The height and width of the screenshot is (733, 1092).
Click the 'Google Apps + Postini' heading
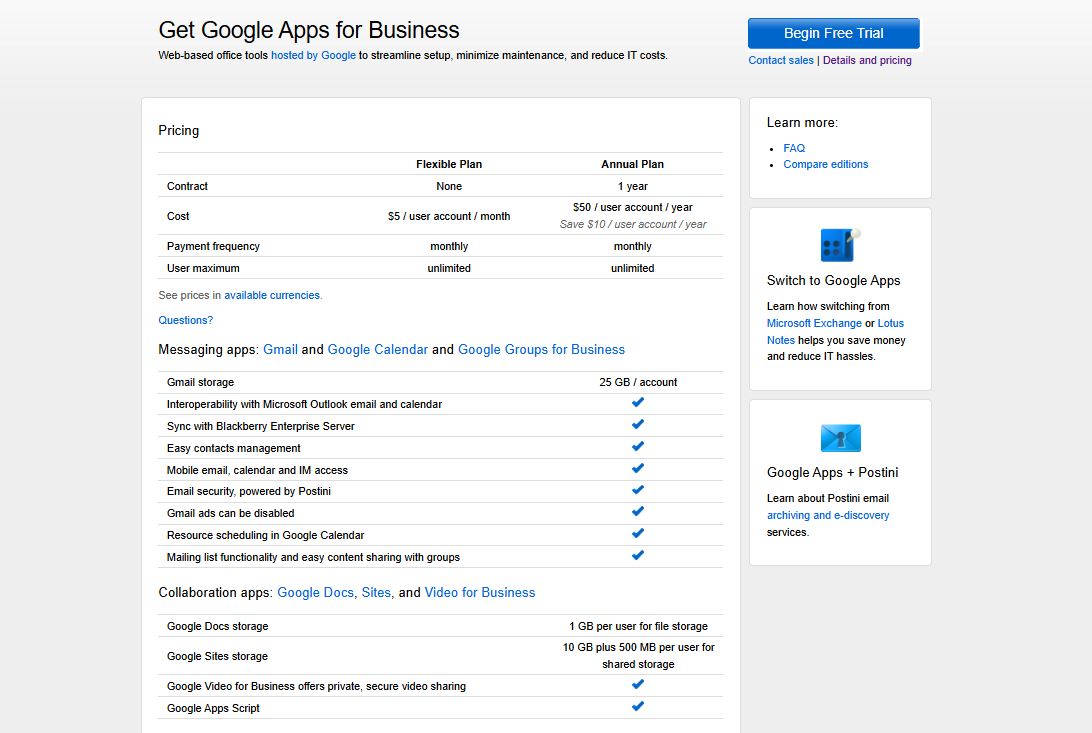(832, 473)
